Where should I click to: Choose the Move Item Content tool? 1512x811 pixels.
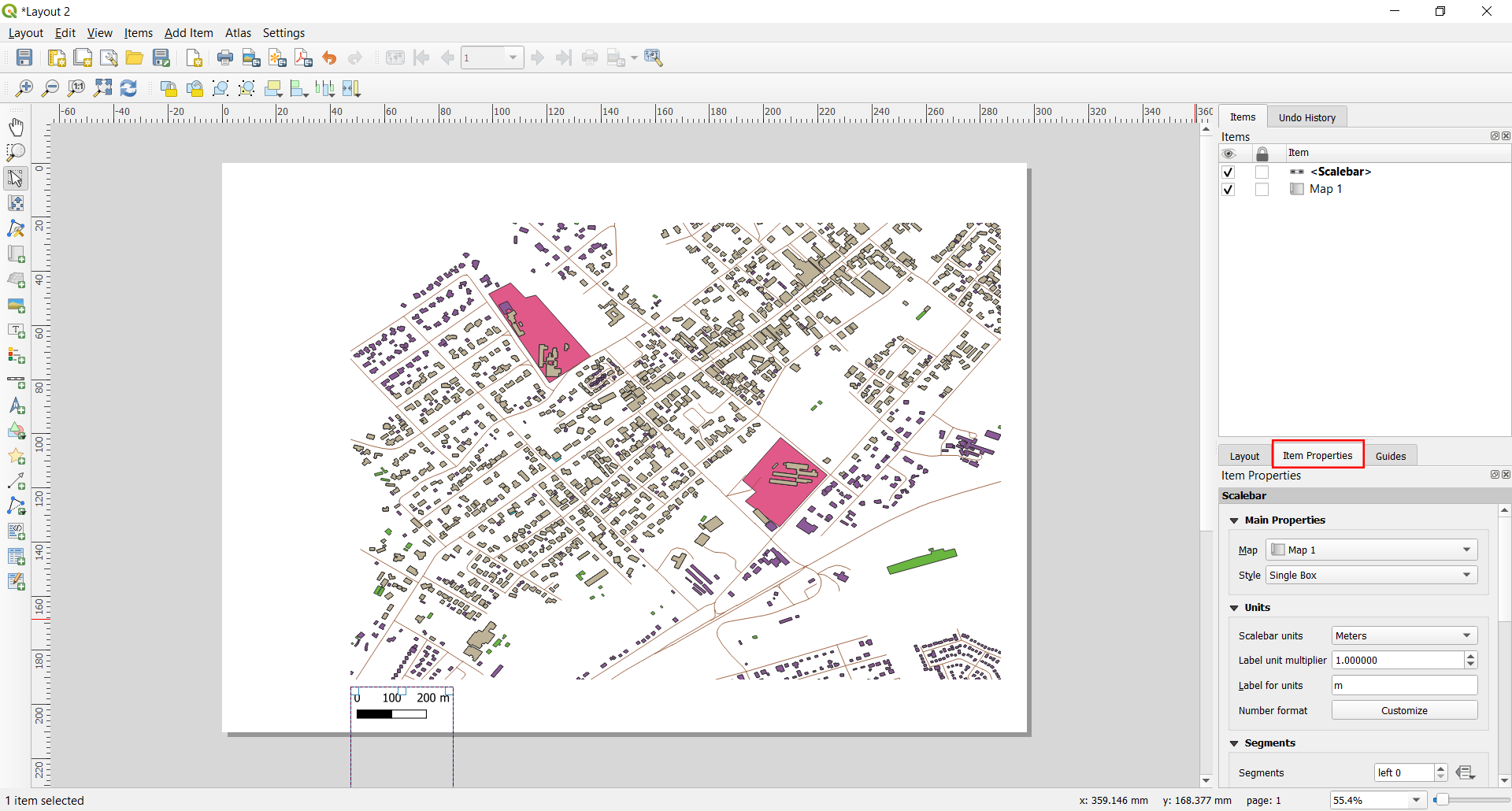coord(16,202)
